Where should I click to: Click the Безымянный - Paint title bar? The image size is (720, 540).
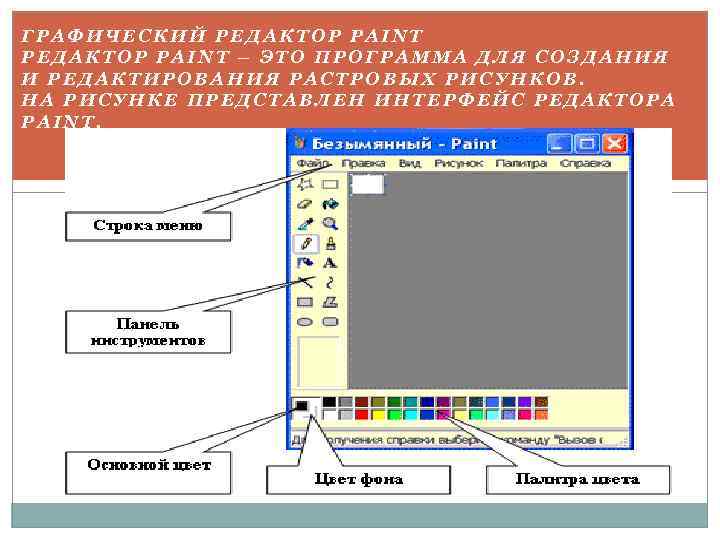[404, 144]
